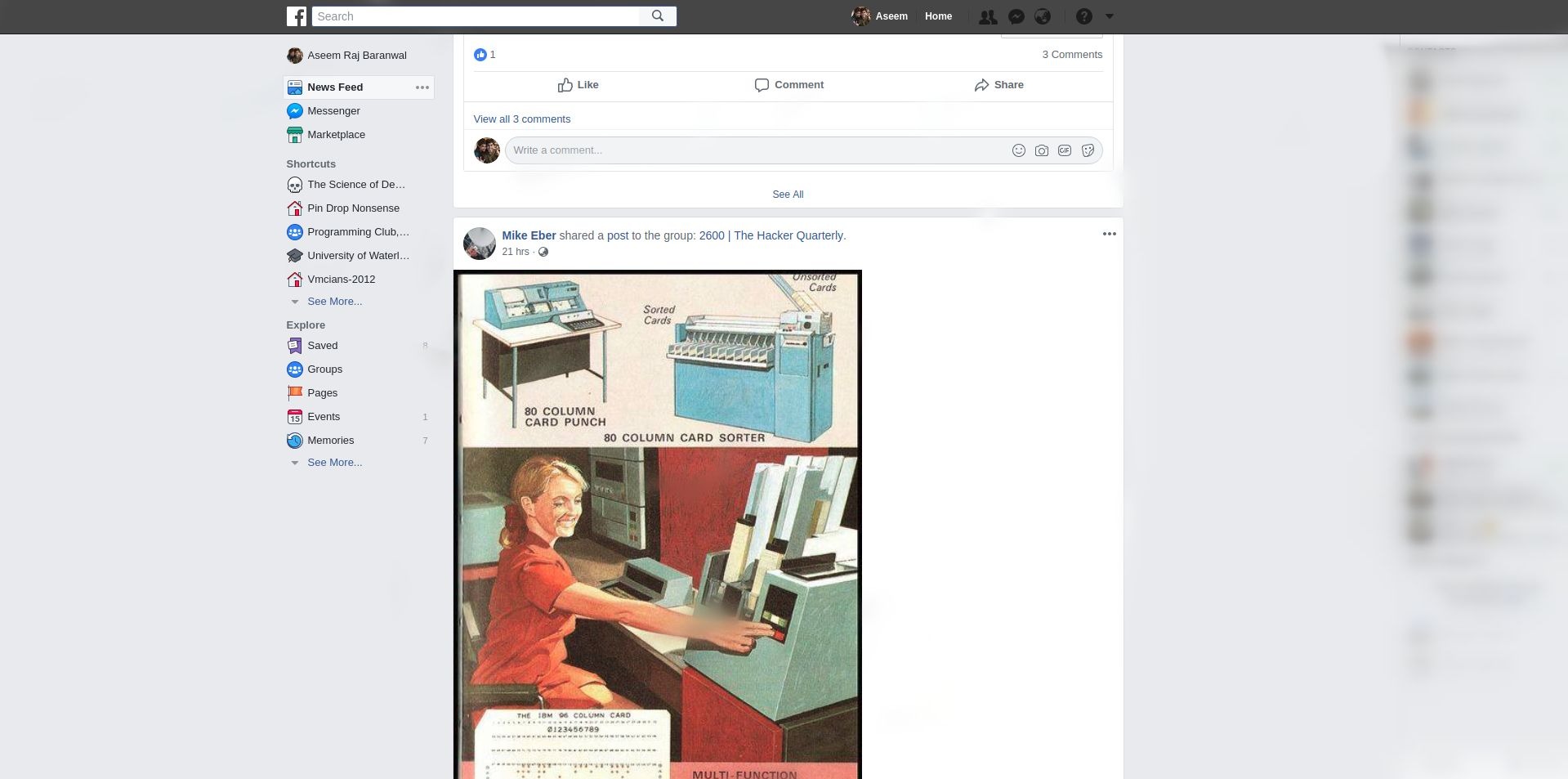Viewport: 1568px width, 779px height.
Task: Open Pages in Explore
Action: point(322,393)
